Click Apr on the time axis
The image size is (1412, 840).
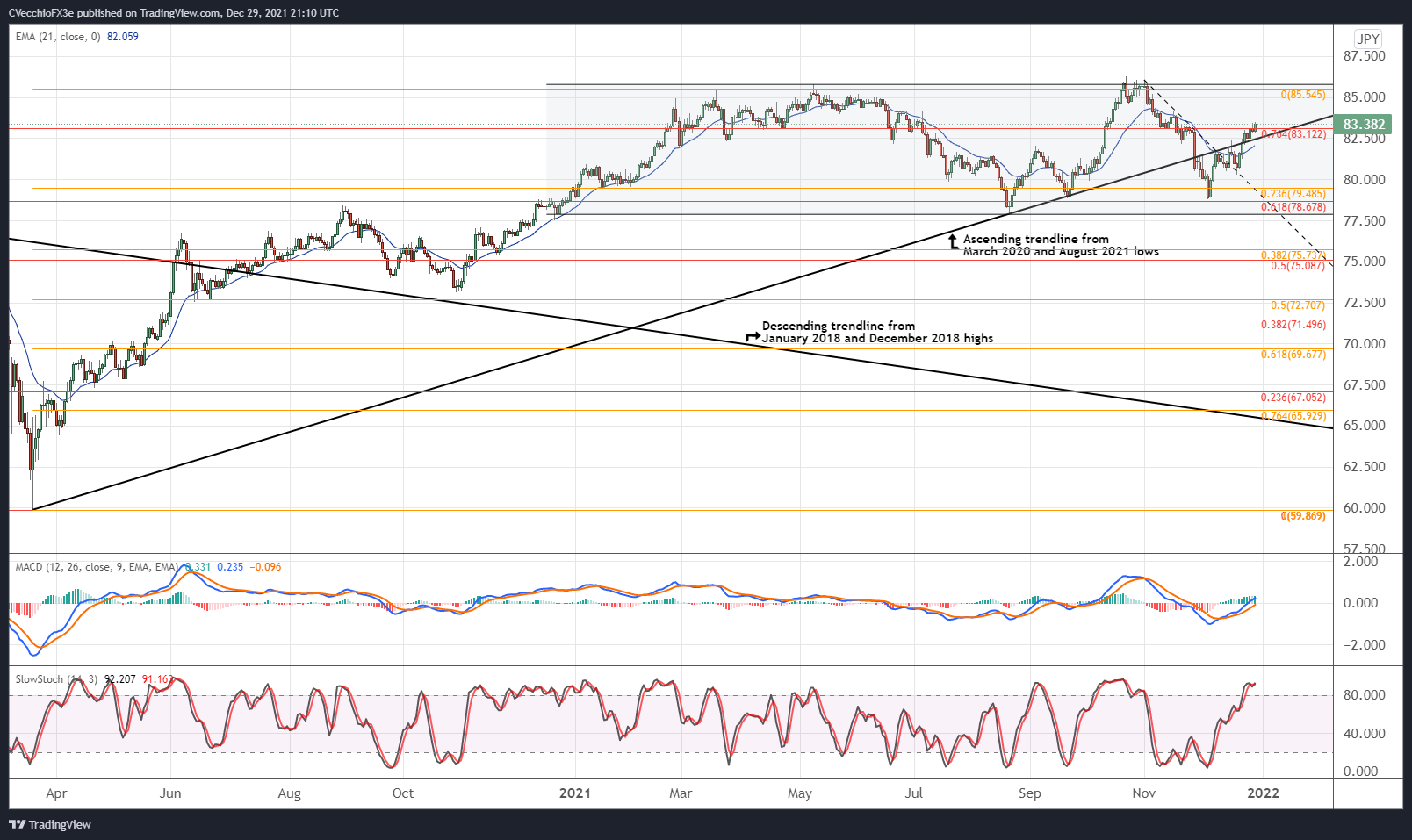[x=56, y=793]
